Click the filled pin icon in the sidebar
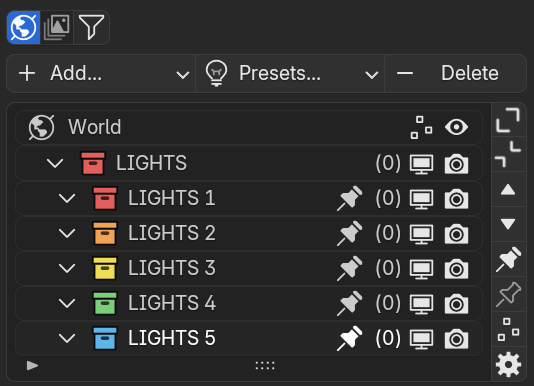The image size is (534, 386). pyautogui.click(x=508, y=259)
